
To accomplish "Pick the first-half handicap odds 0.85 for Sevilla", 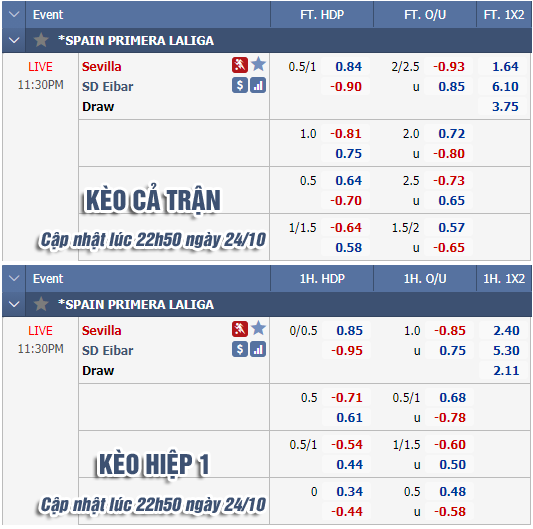I will [x=349, y=330].
